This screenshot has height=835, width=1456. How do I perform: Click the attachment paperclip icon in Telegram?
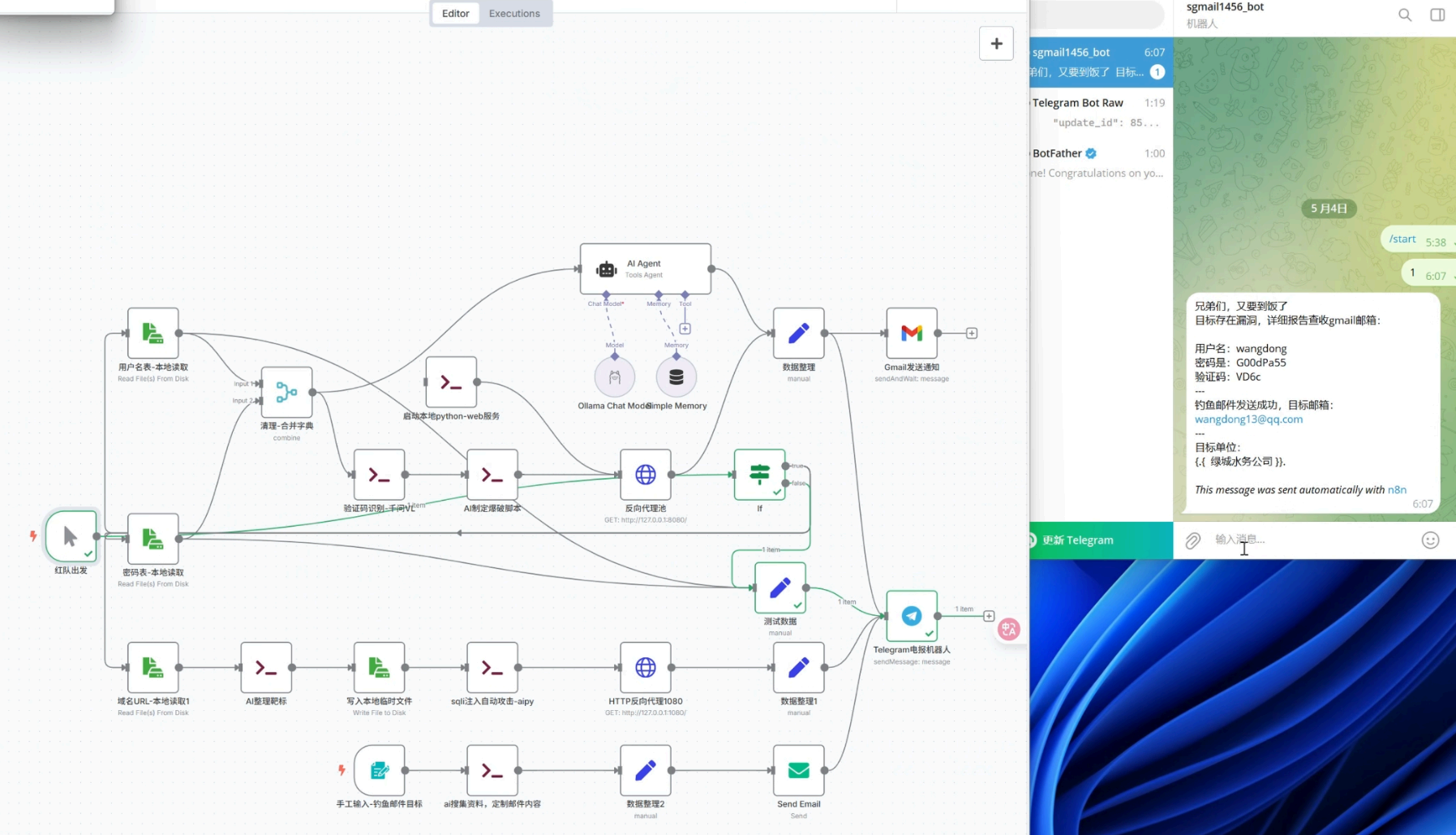tap(1192, 540)
